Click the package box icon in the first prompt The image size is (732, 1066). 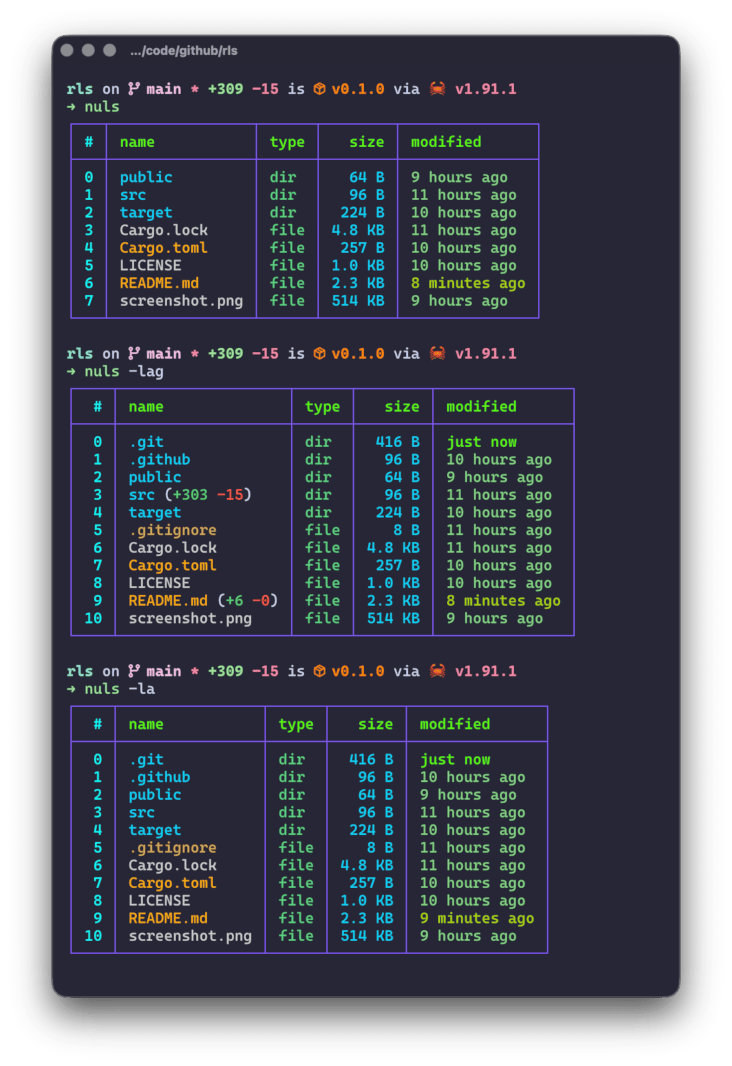[x=319, y=89]
